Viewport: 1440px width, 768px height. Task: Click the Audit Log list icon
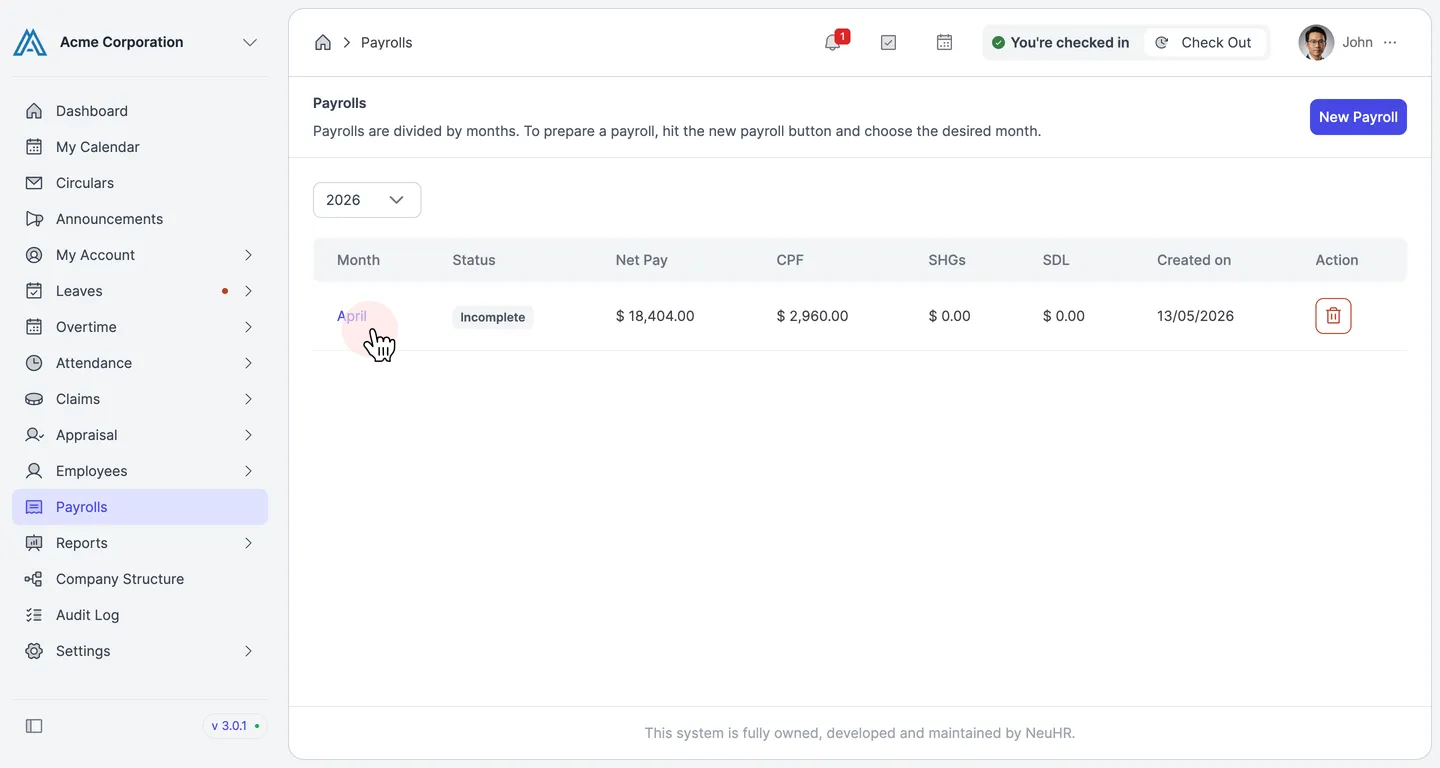pos(34,615)
